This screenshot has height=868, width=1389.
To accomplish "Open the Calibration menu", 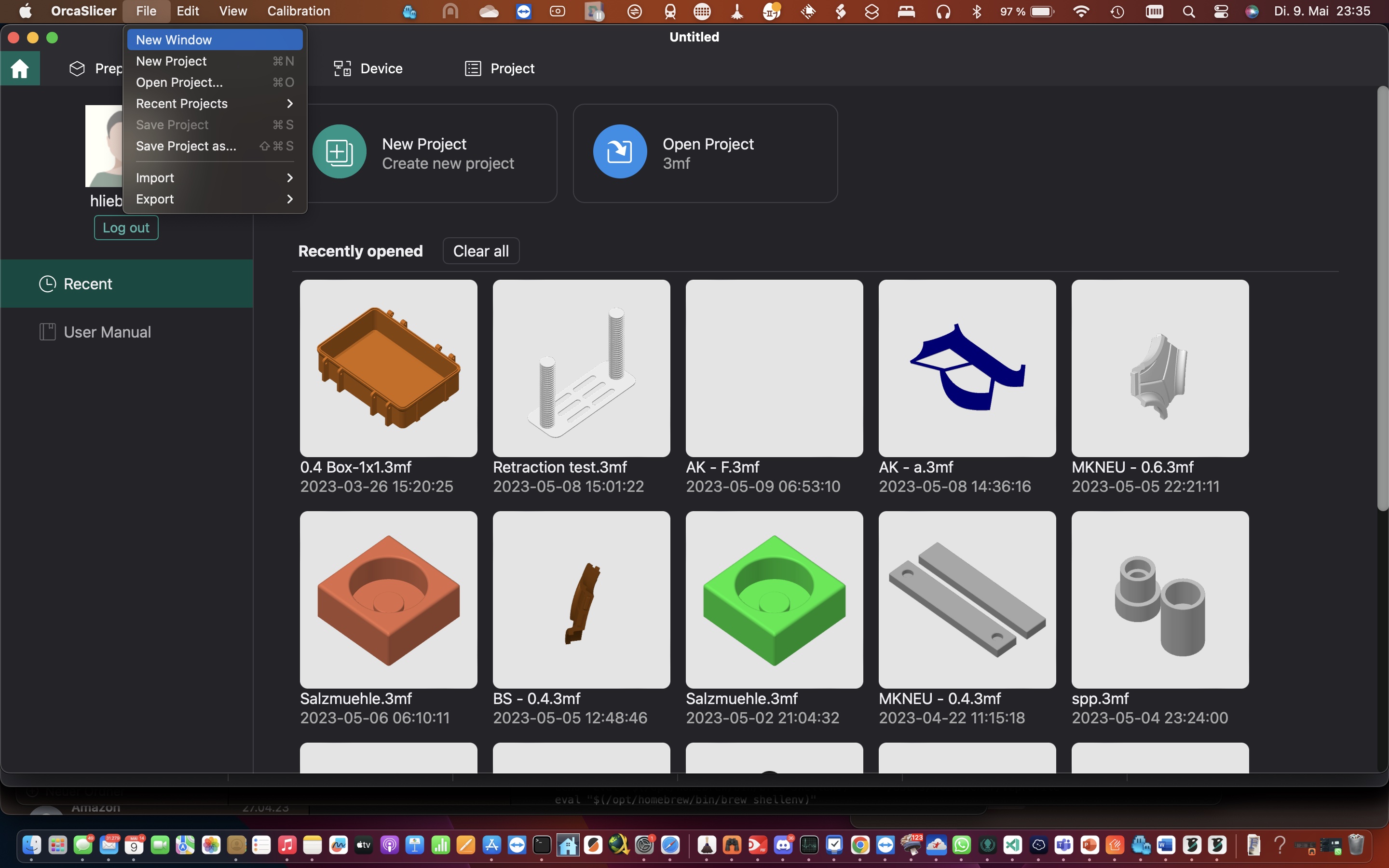I will [x=299, y=11].
